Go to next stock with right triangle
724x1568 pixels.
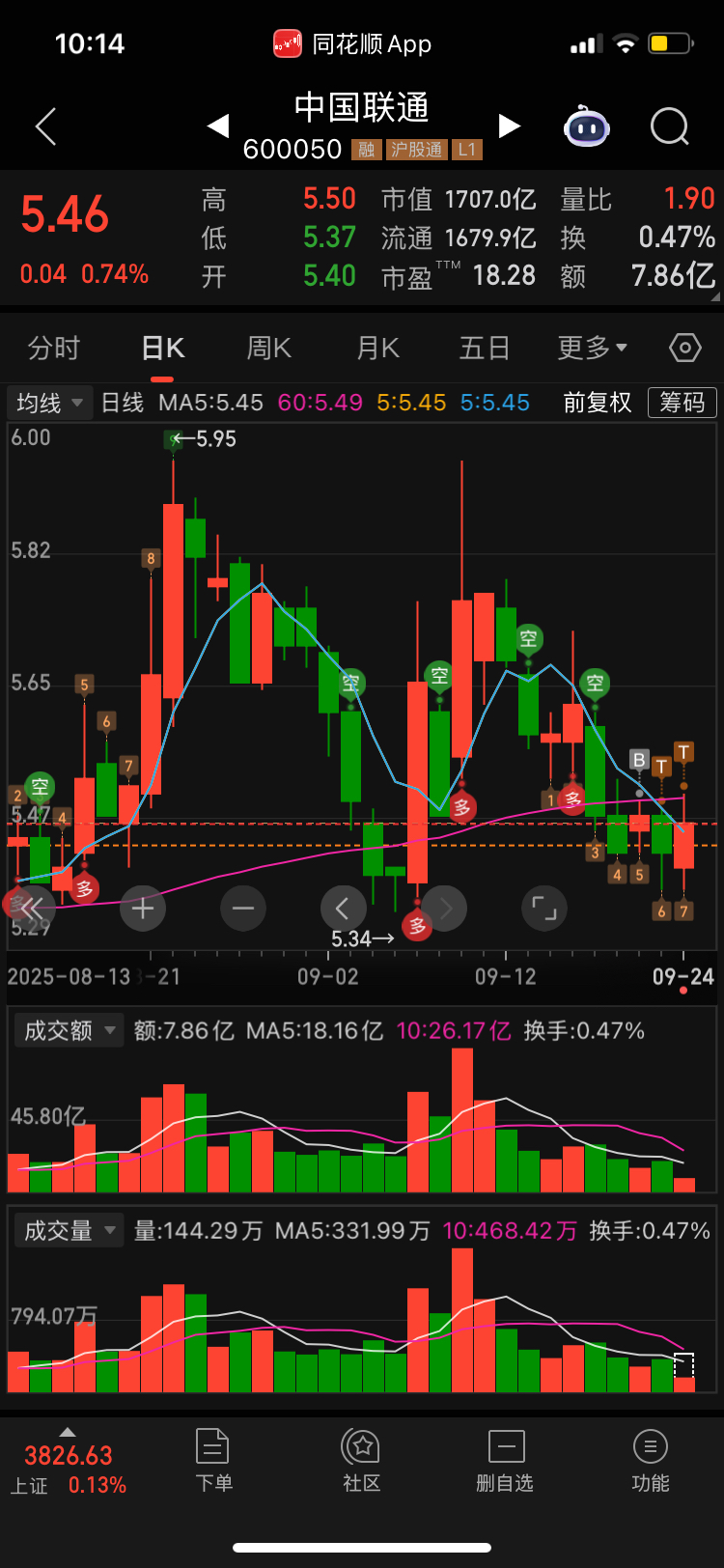coord(509,126)
